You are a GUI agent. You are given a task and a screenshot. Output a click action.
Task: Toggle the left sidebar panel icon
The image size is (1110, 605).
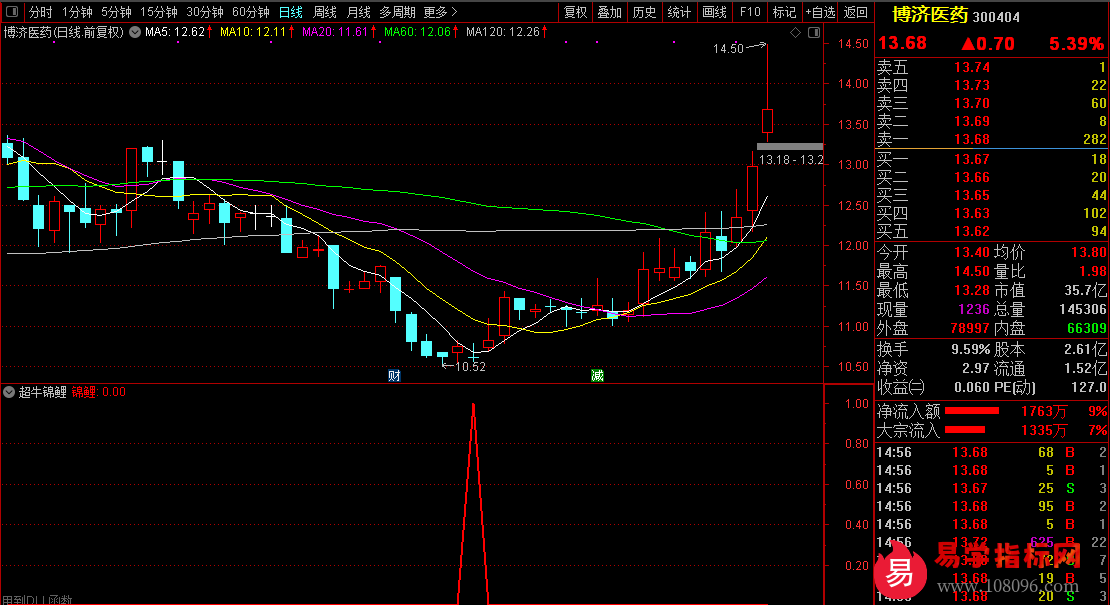12,12
